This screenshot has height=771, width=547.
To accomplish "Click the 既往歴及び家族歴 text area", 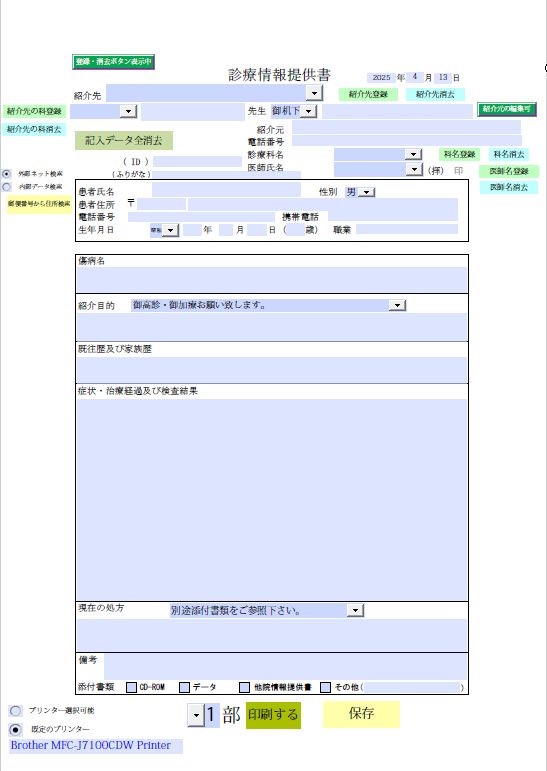I will click(272, 370).
